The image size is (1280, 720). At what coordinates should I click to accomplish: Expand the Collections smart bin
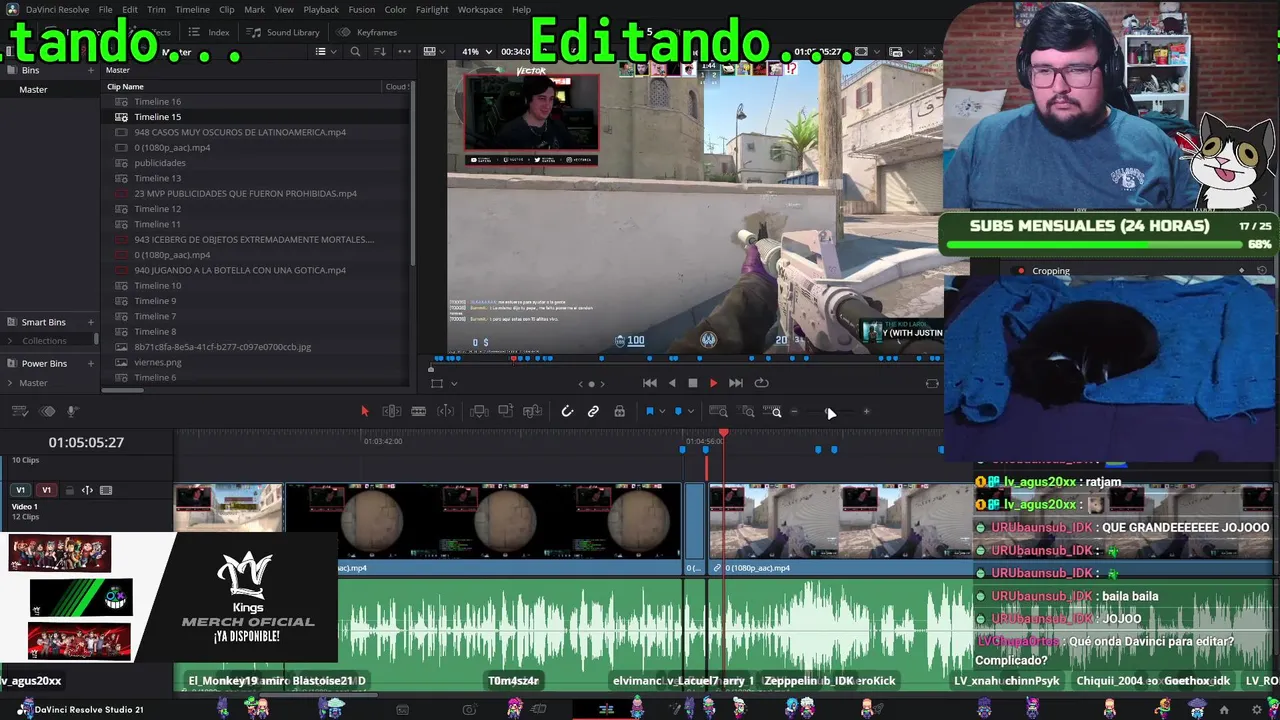(11, 341)
